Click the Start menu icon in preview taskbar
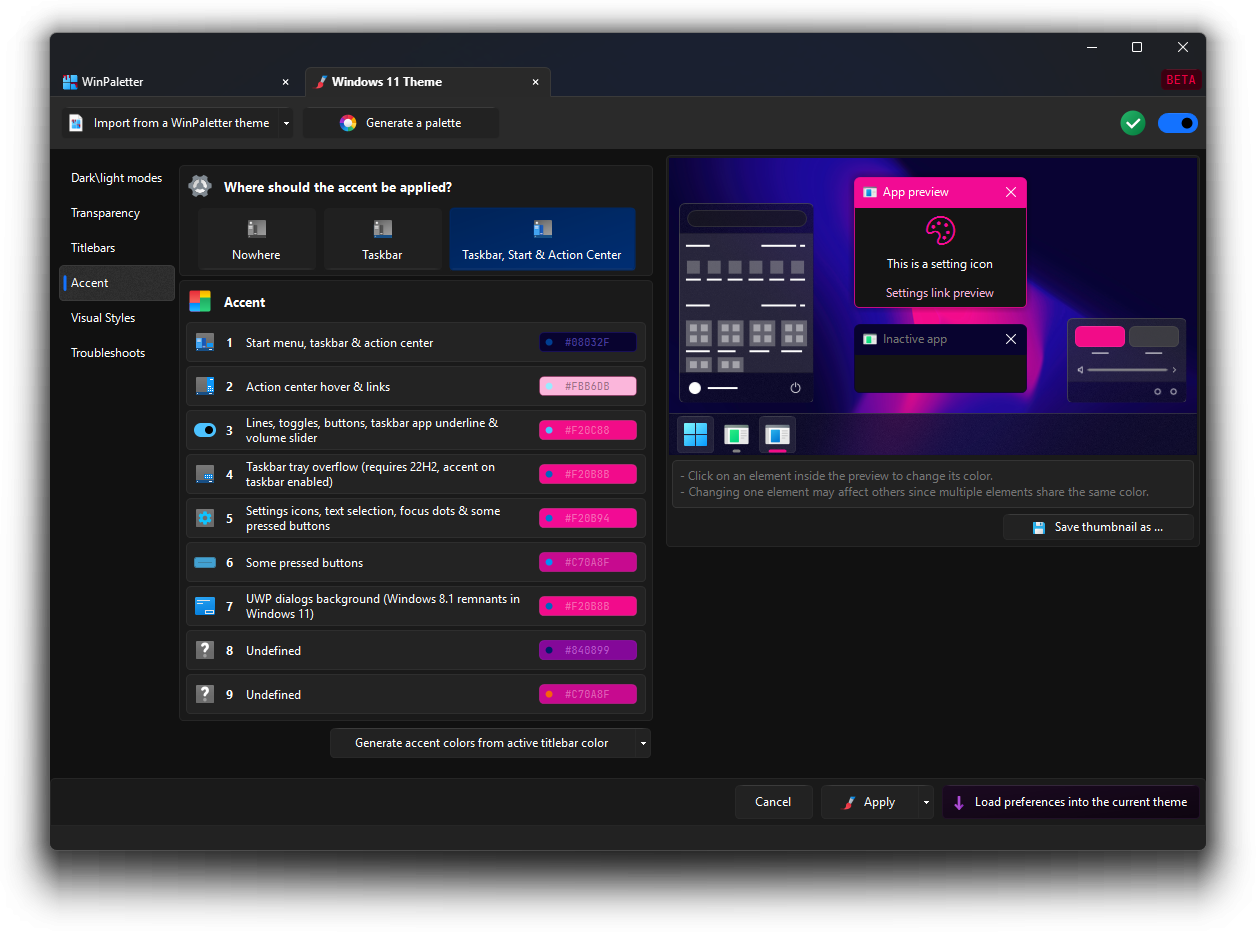1256x932 pixels. tap(695, 434)
